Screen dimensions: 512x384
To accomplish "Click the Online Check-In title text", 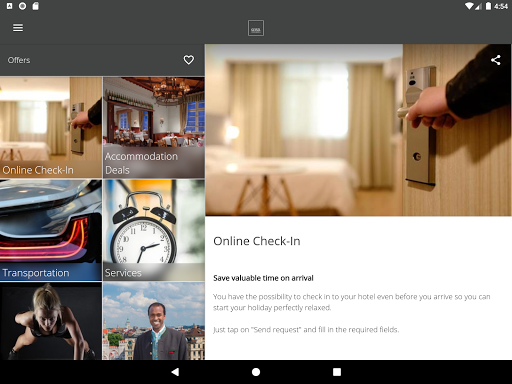I will (x=257, y=241).
